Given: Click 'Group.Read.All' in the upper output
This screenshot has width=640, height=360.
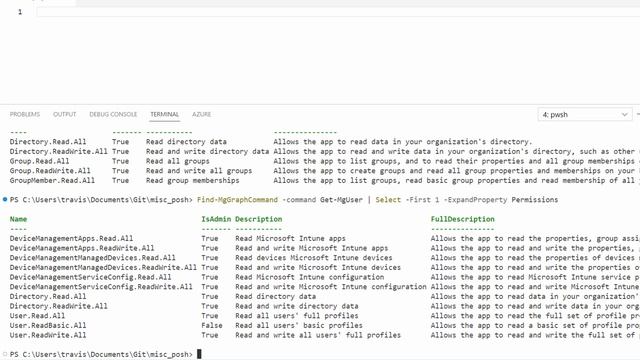Looking at the screenshot, I should (40, 161).
